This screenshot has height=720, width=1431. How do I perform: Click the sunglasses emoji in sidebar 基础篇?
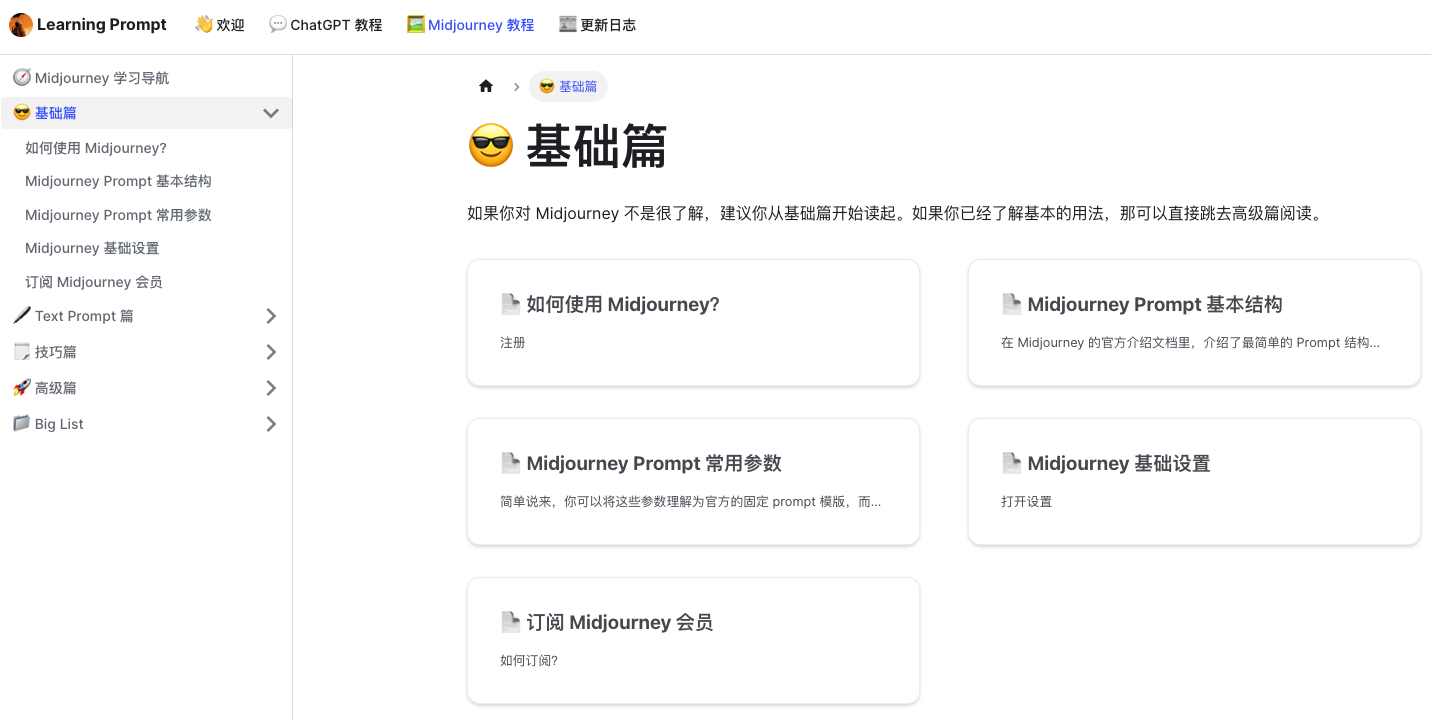tap(22, 113)
